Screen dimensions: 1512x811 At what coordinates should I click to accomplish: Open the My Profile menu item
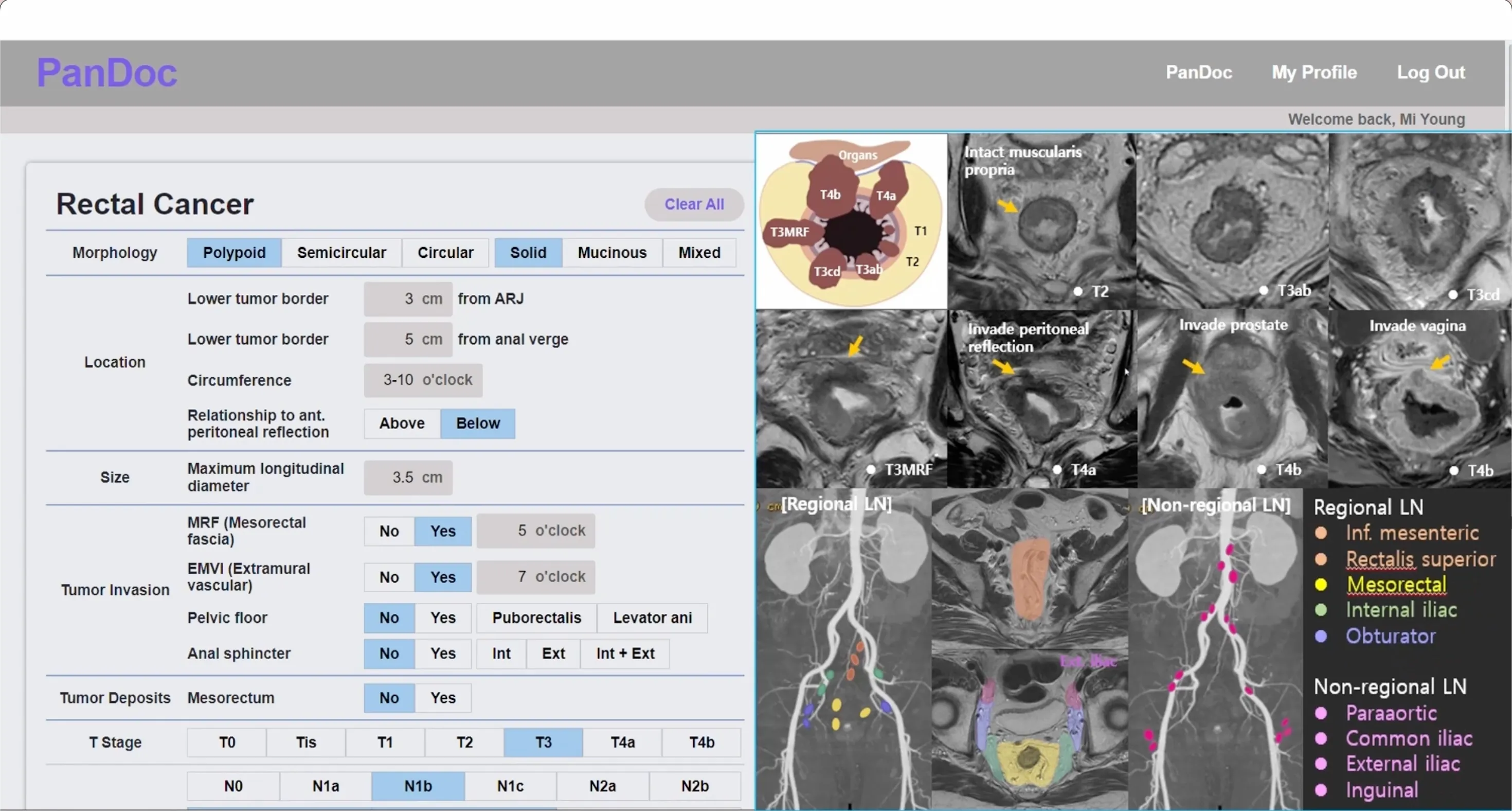click(x=1313, y=72)
